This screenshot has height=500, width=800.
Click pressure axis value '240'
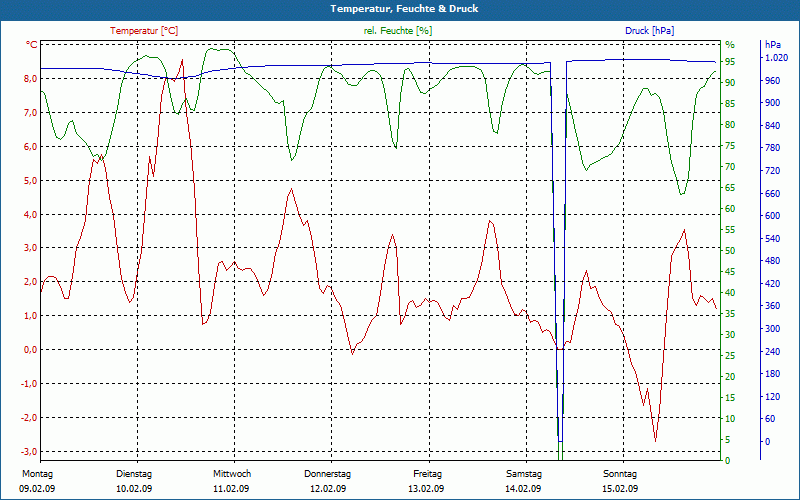point(773,352)
